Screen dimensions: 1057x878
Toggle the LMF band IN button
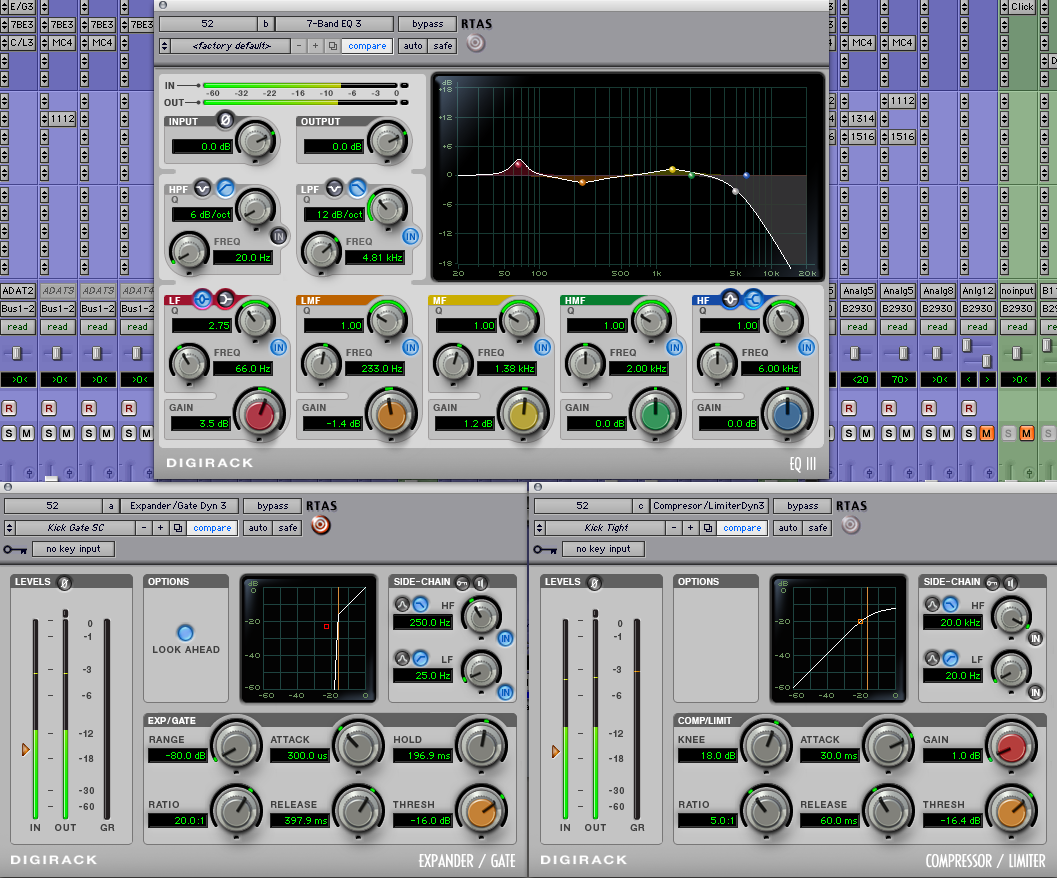click(411, 347)
